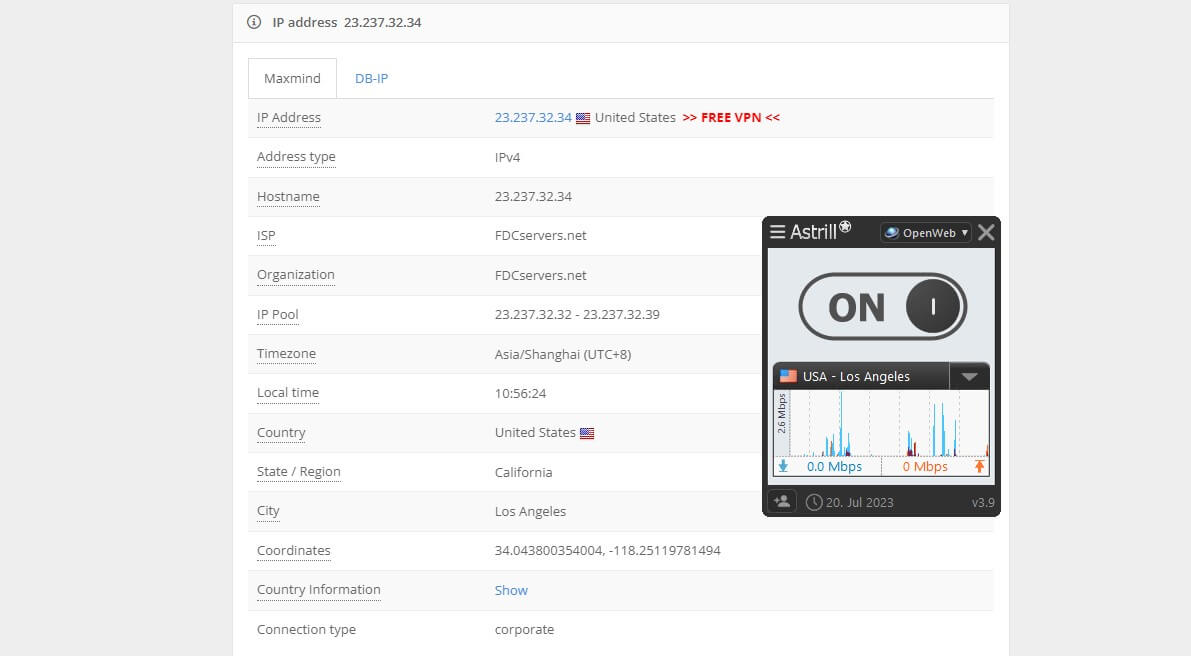Click the City label
Viewport: 1191px width, 656px height.
pyautogui.click(x=268, y=511)
